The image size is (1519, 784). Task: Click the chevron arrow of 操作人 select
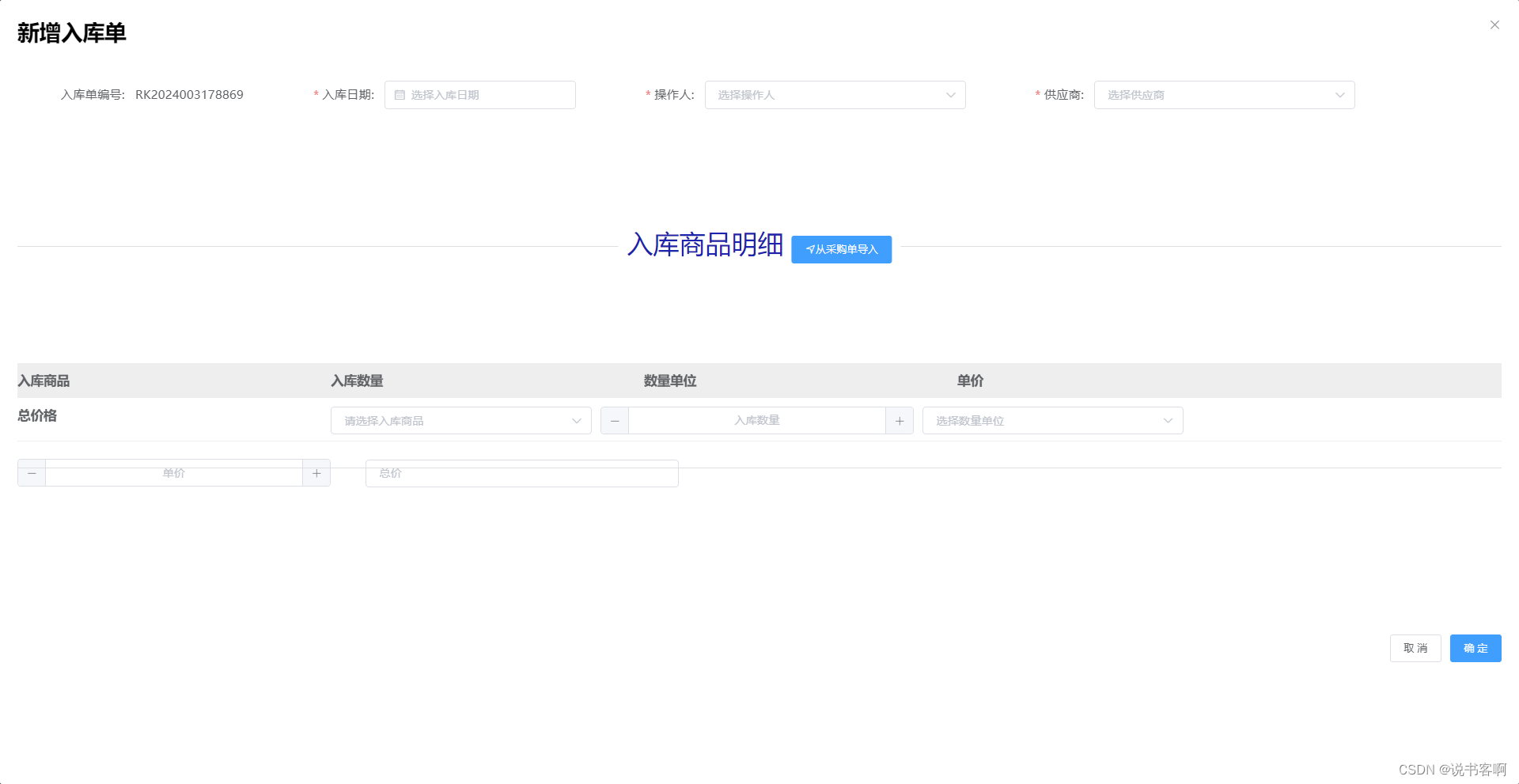coord(951,95)
